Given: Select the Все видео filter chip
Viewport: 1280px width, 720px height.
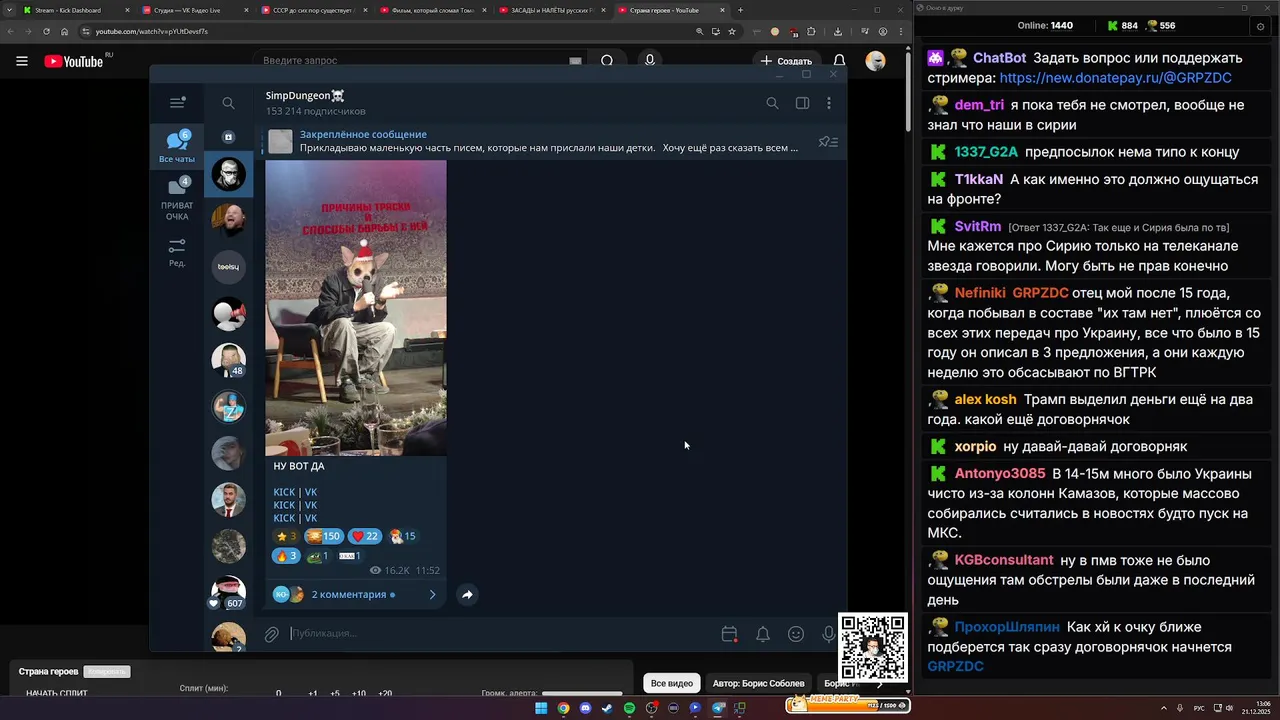Looking at the screenshot, I should coord(672,683).
